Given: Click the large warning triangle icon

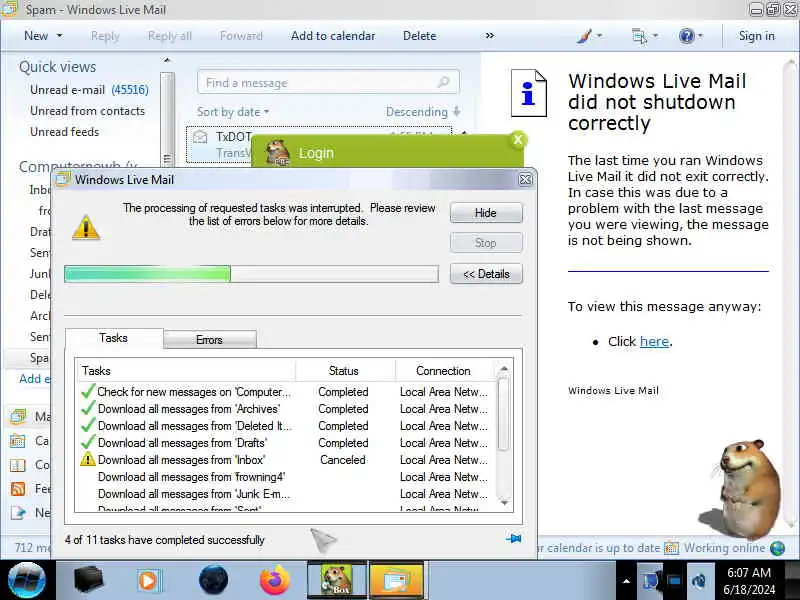Looking at the screenshot, I should pos(86,228).
